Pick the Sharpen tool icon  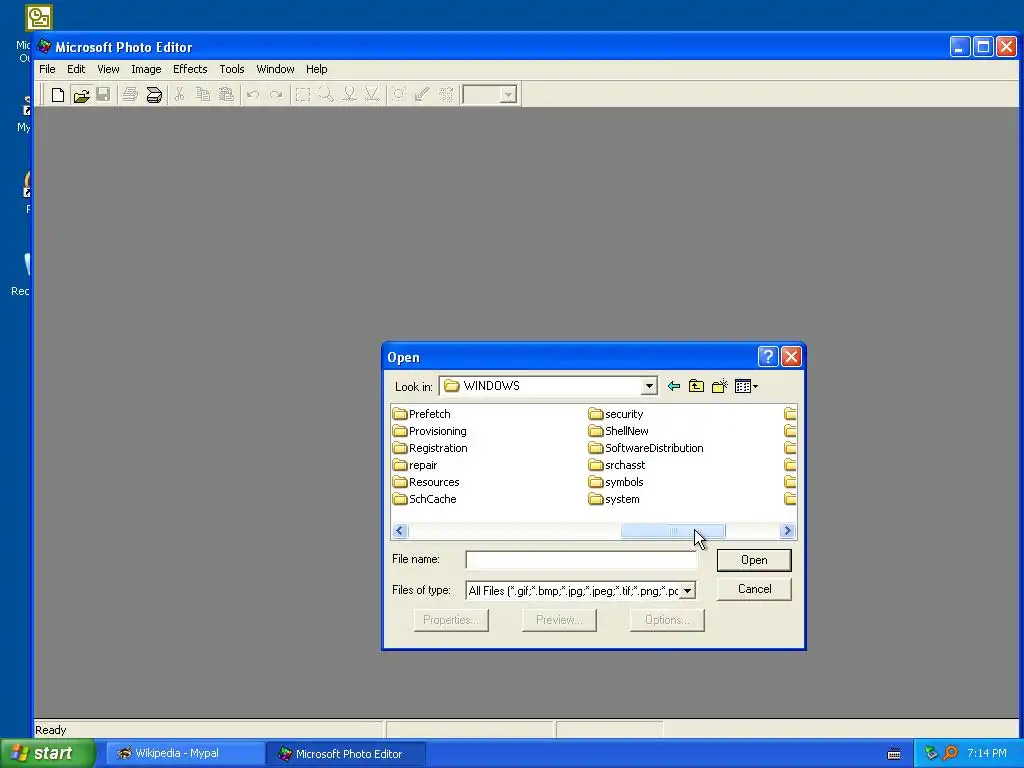tap(372, 95)
